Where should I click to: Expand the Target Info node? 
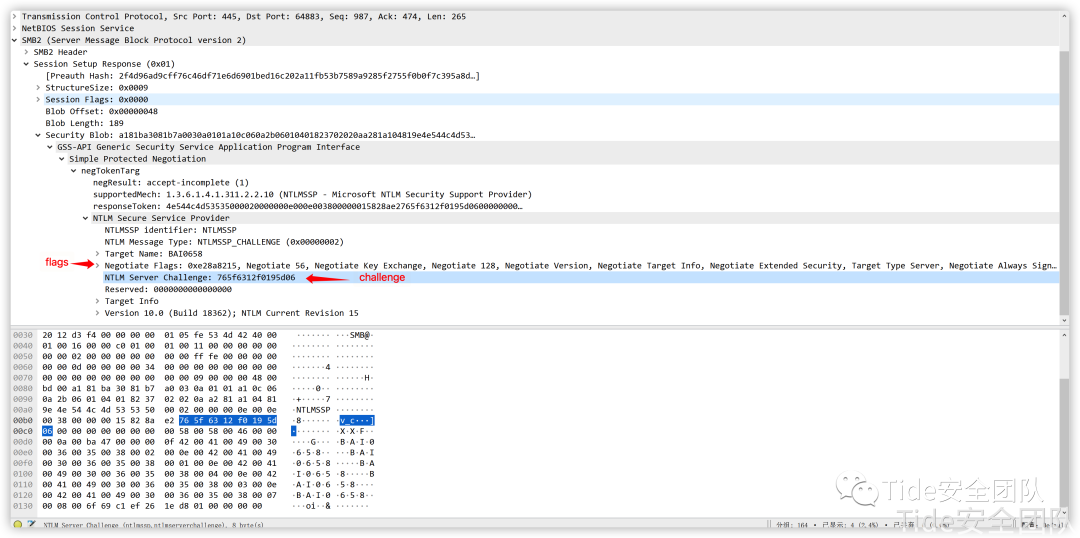(x=97, y=301)
